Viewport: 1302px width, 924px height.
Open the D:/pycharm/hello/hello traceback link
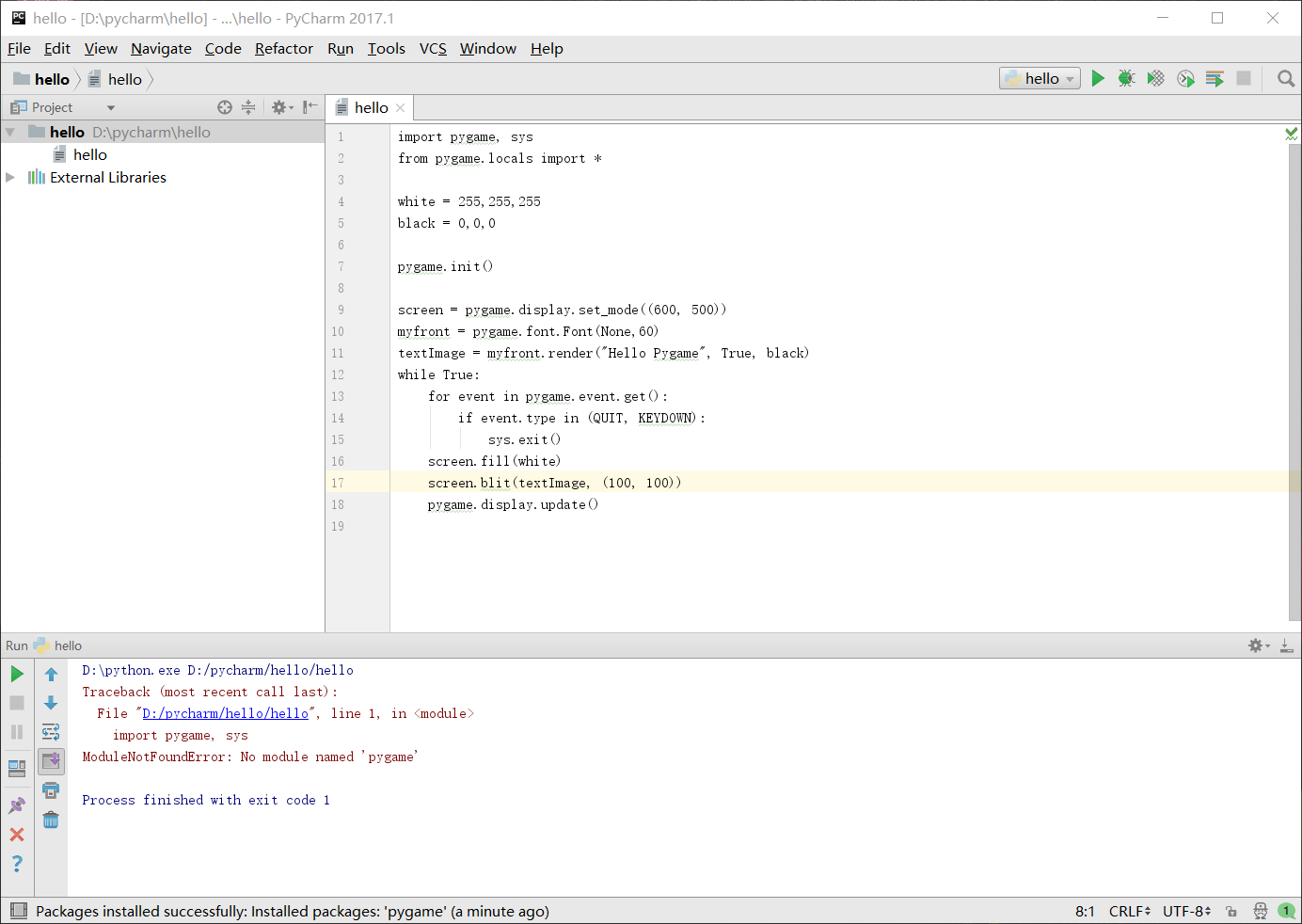[x=225, y=713]
